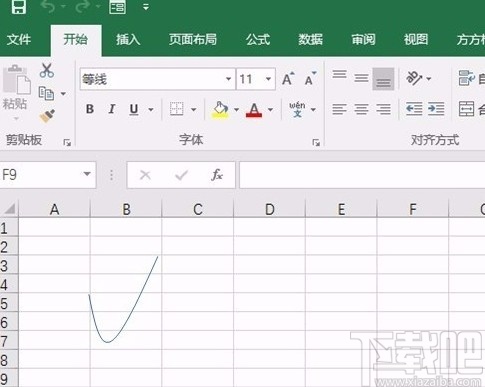Open the Copy dropdown arrow

63,94
